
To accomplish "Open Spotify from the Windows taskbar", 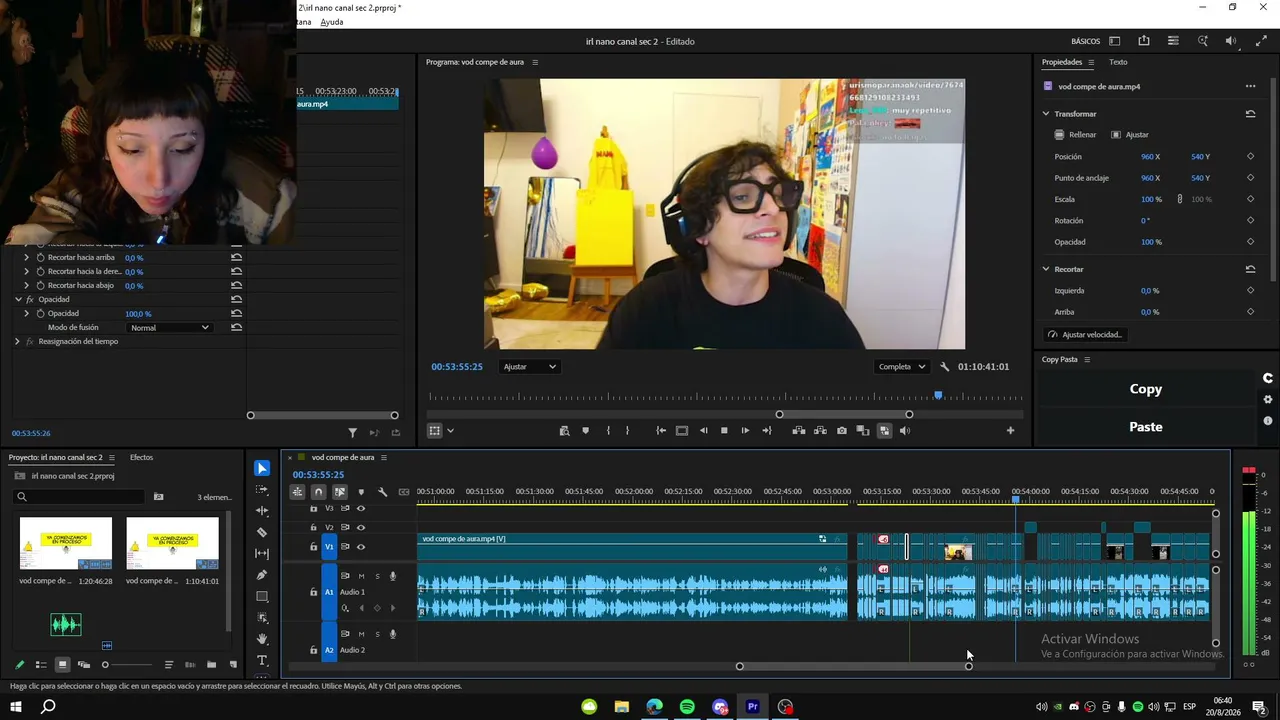I will 687,707.
